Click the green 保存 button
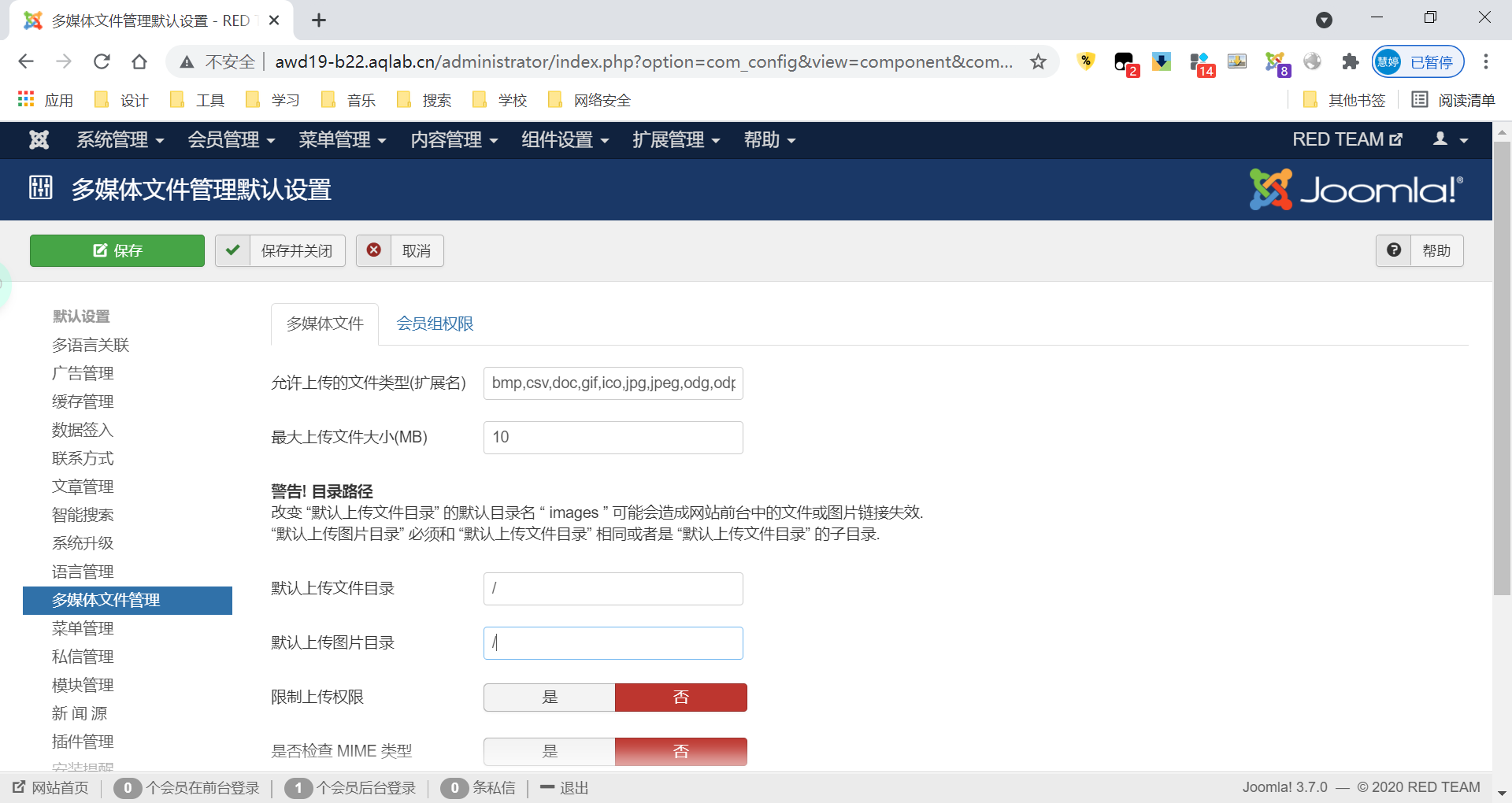Image resolution: width=1512 pixels, height=803 pixels. (117, 250)
